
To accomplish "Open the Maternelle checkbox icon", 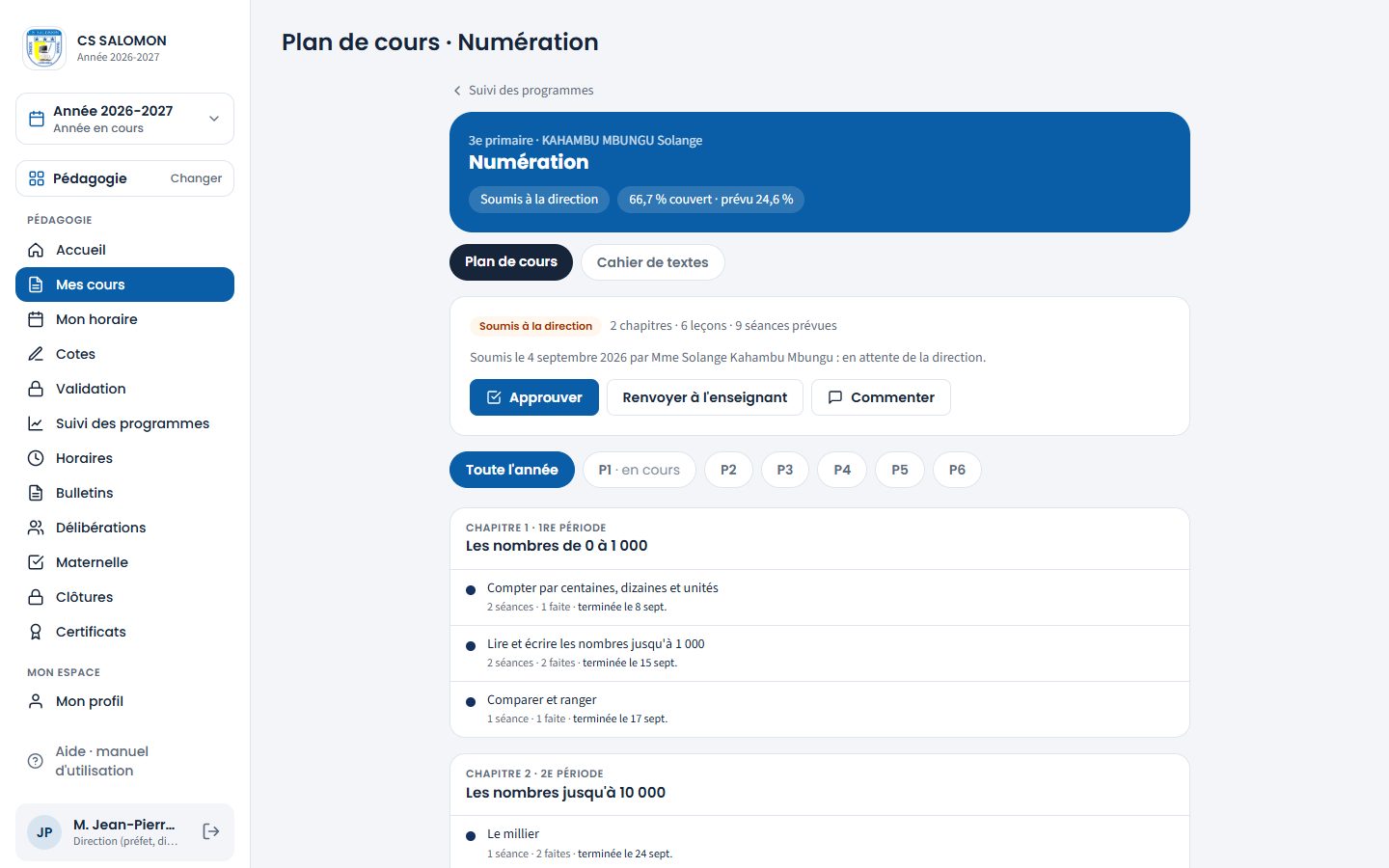I will pyautogui.click(x=36, y=562).
